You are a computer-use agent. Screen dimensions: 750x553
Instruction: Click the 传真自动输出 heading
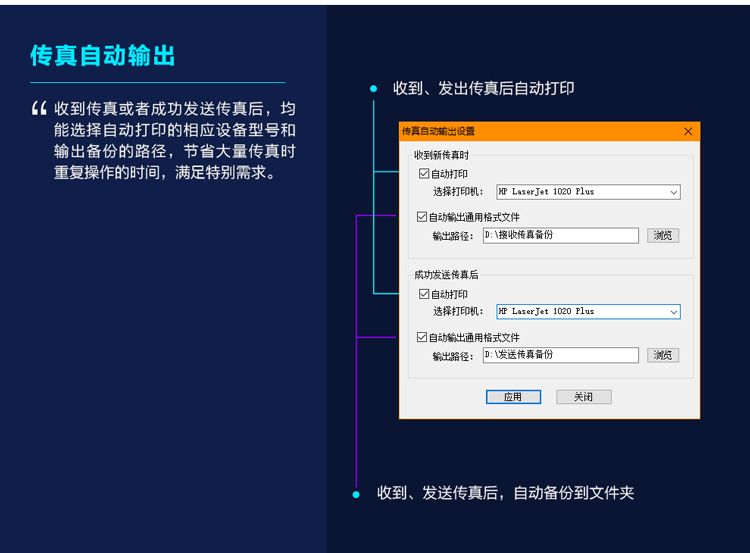(x=103, y=55)
